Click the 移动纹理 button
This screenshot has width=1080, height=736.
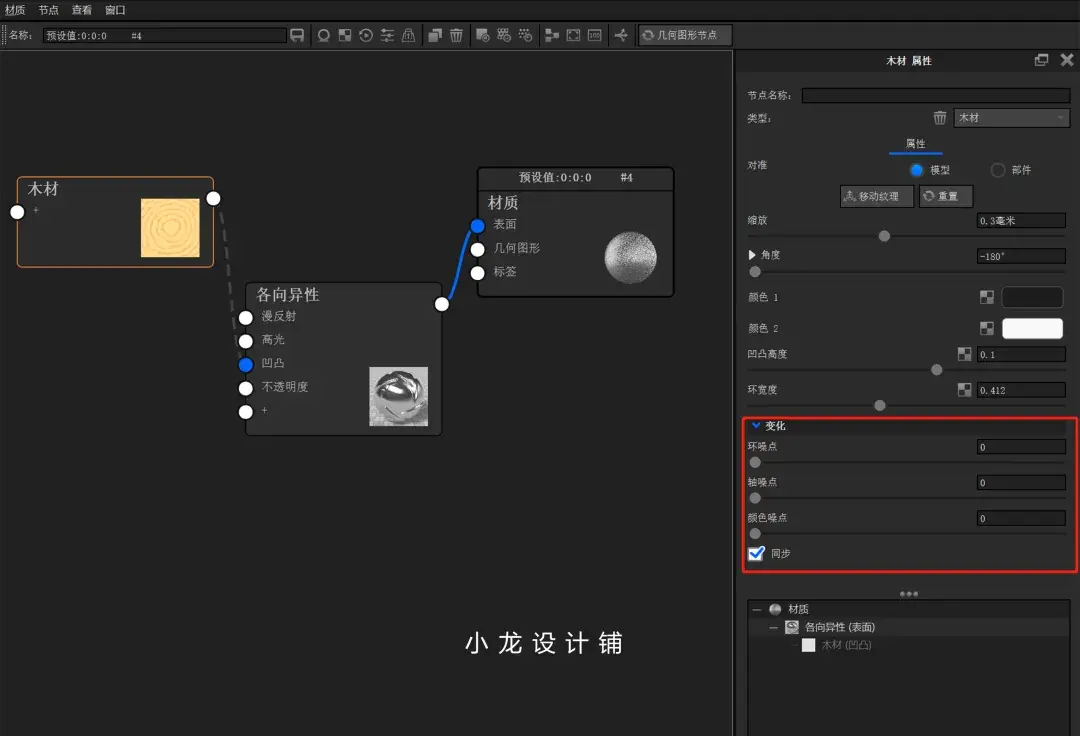[876, 196]
